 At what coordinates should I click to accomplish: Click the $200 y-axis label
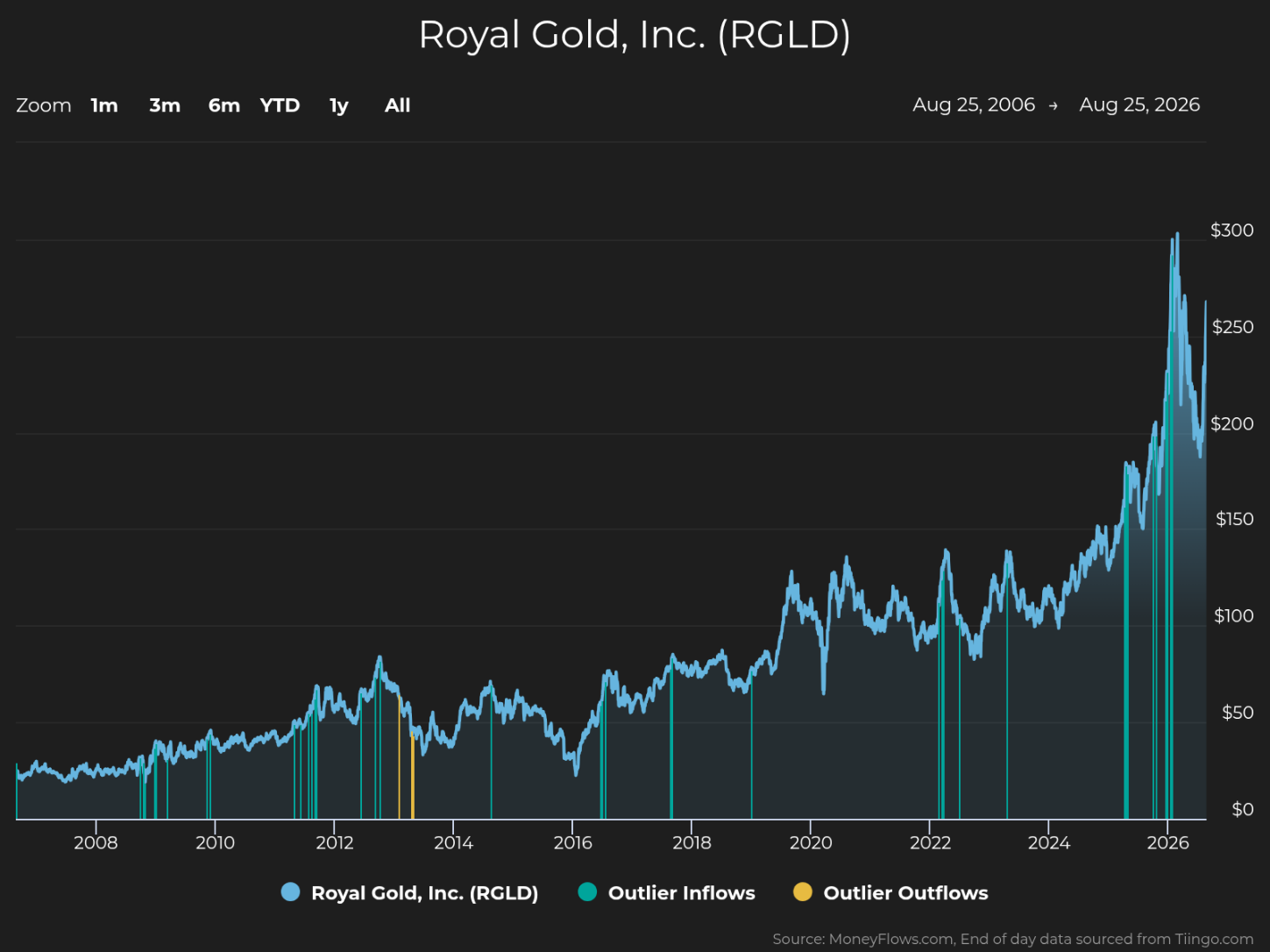(1231, 424)
